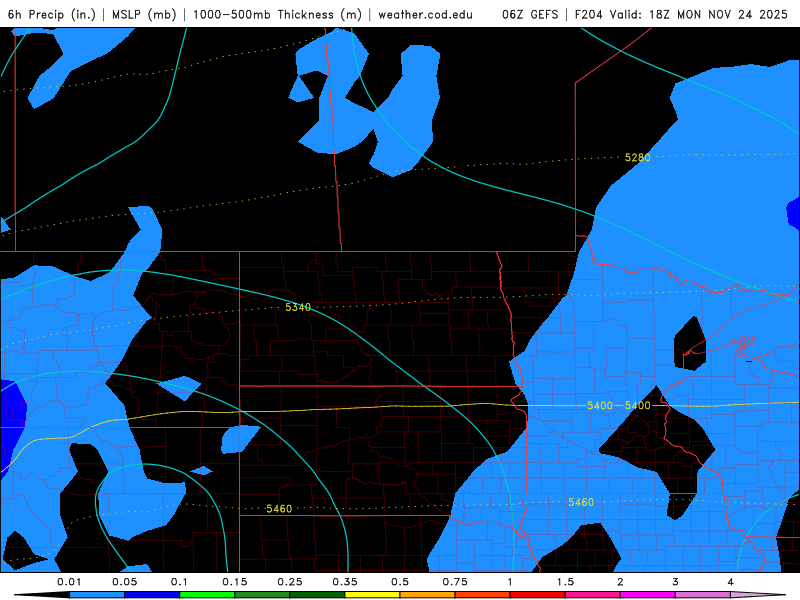Click the '6h Precip (in.)' title text
Screen dimensions: 800x600
(52, 14)
